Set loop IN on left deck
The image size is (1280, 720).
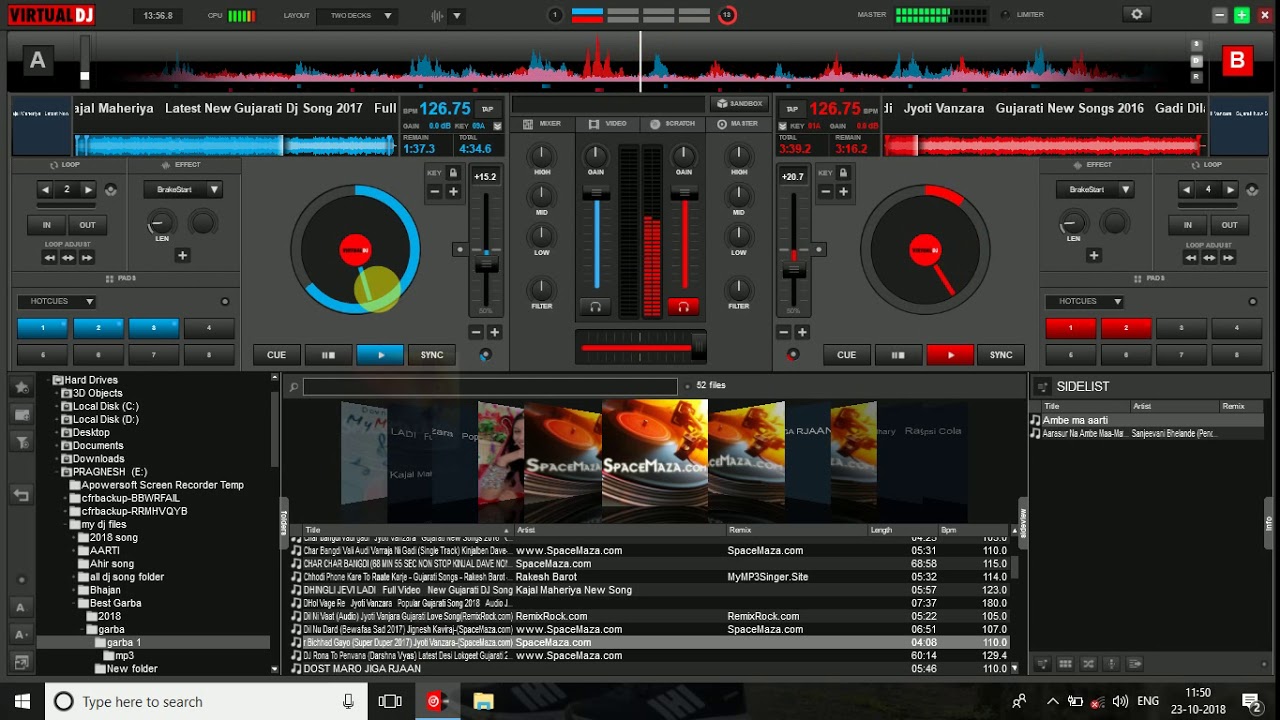pyautogui.click(x=46, y=225)
